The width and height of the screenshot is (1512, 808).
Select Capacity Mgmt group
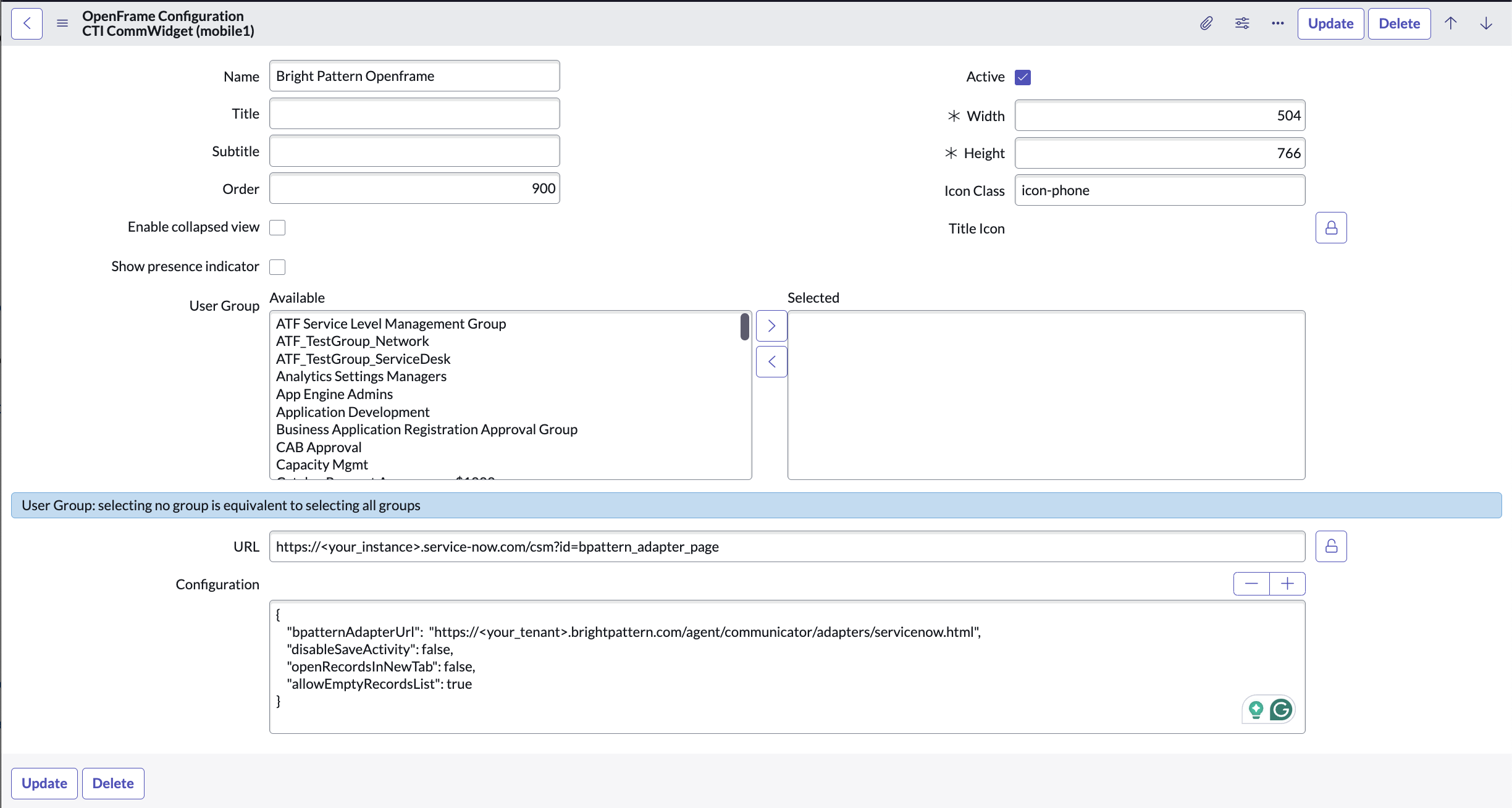tap(322, 465)
